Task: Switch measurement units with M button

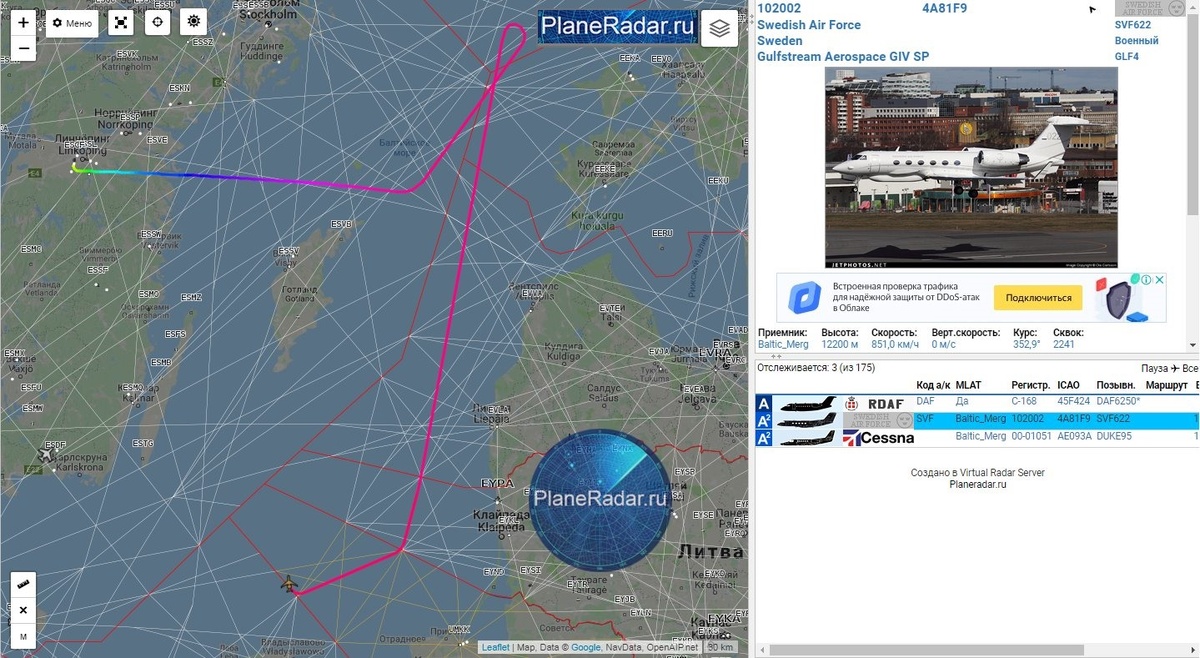Action: (23, 635)
